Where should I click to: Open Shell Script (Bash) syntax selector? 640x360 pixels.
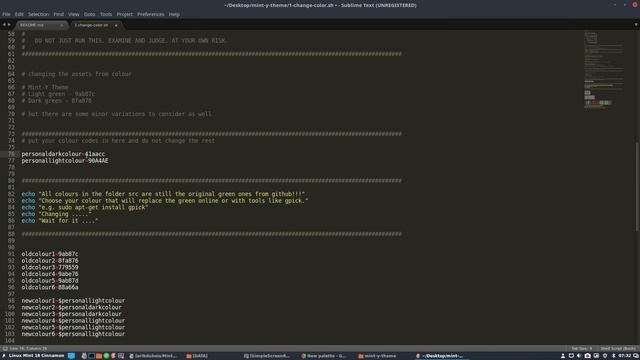(618, 349)
